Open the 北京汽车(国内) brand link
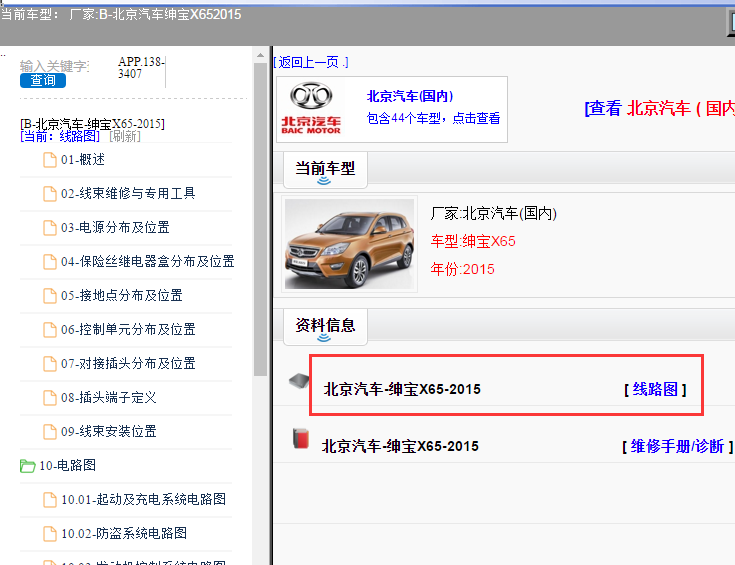 [410, 96]
